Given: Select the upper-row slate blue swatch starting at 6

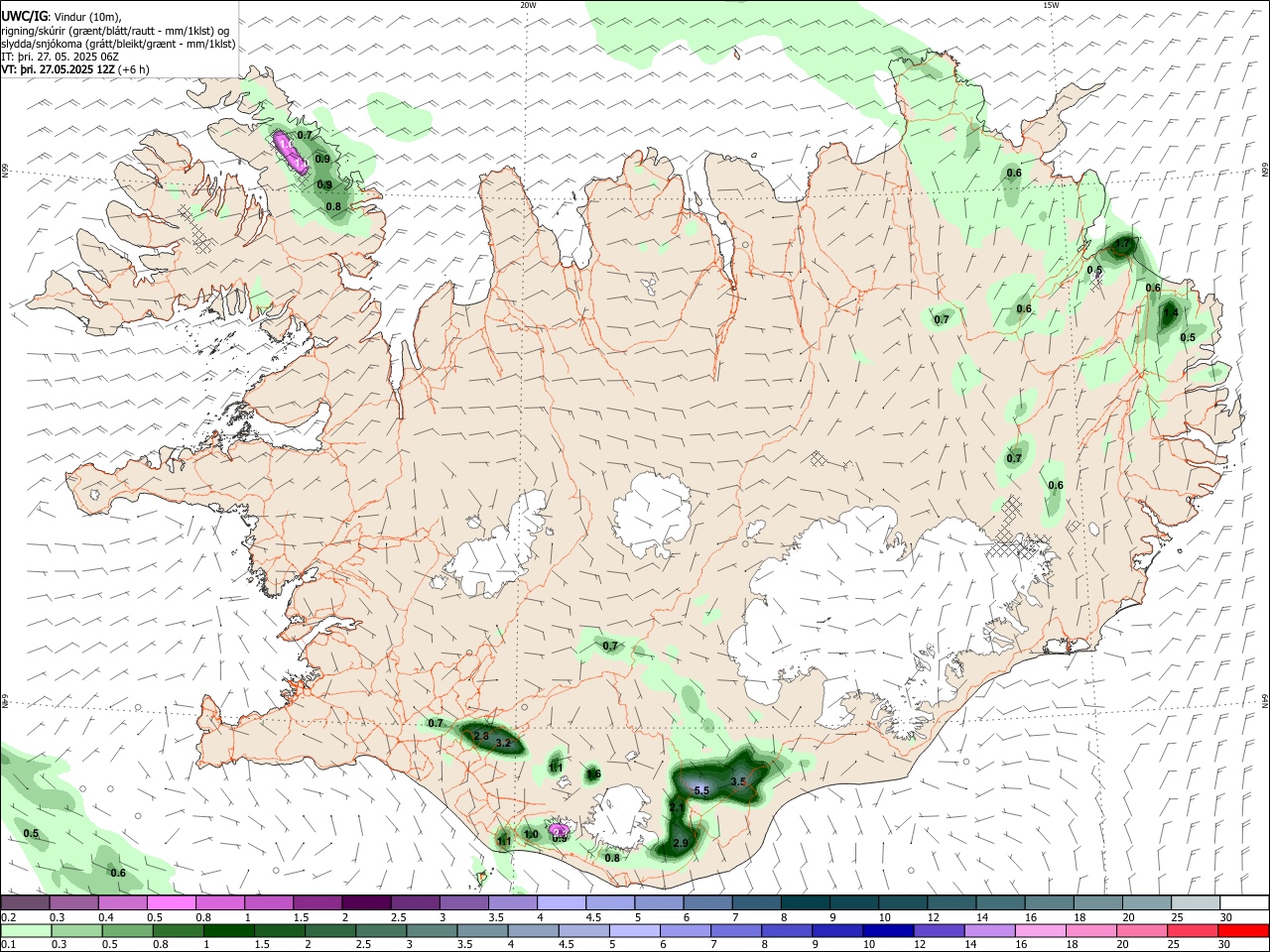Looking at the screenshot, I should [707, 903].
